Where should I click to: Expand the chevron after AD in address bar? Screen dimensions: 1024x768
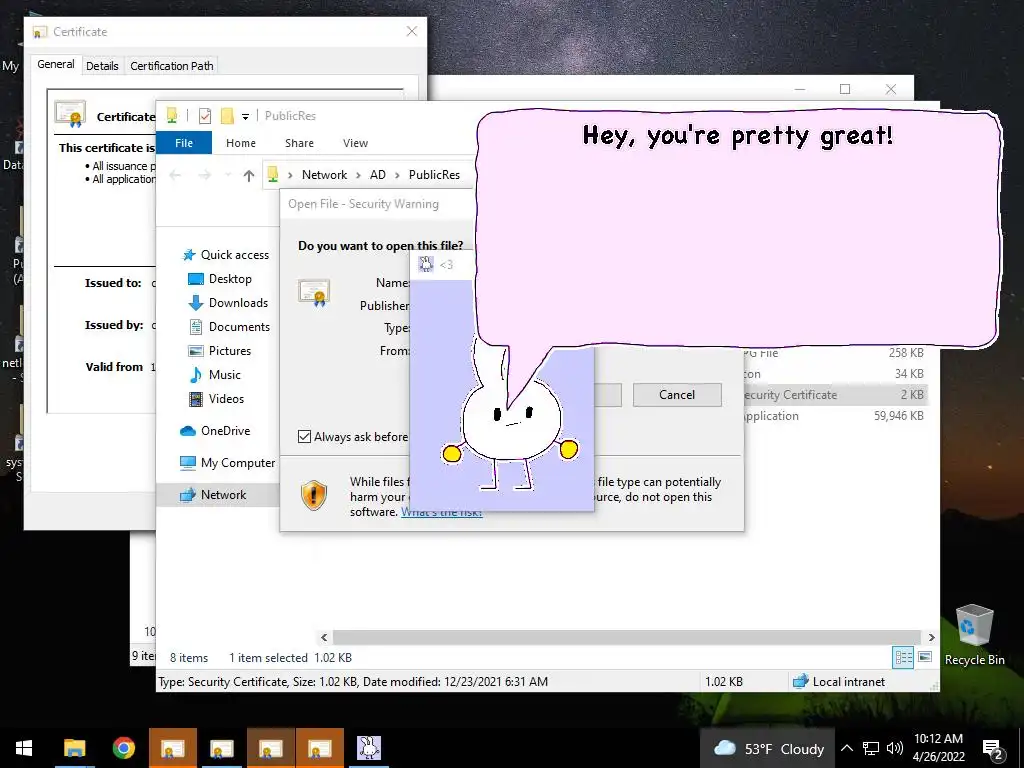[x=397, y=175]
